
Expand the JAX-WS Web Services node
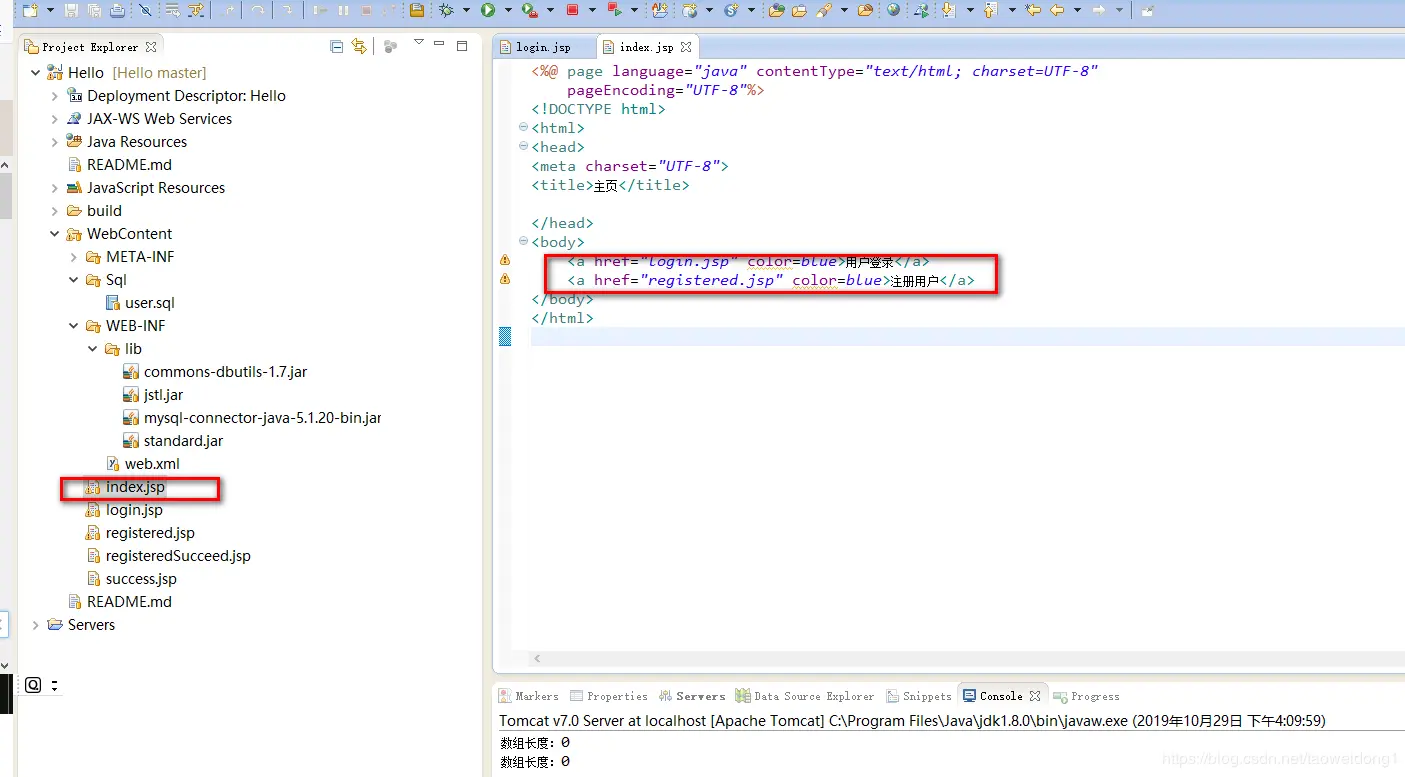tap(55, 119)
